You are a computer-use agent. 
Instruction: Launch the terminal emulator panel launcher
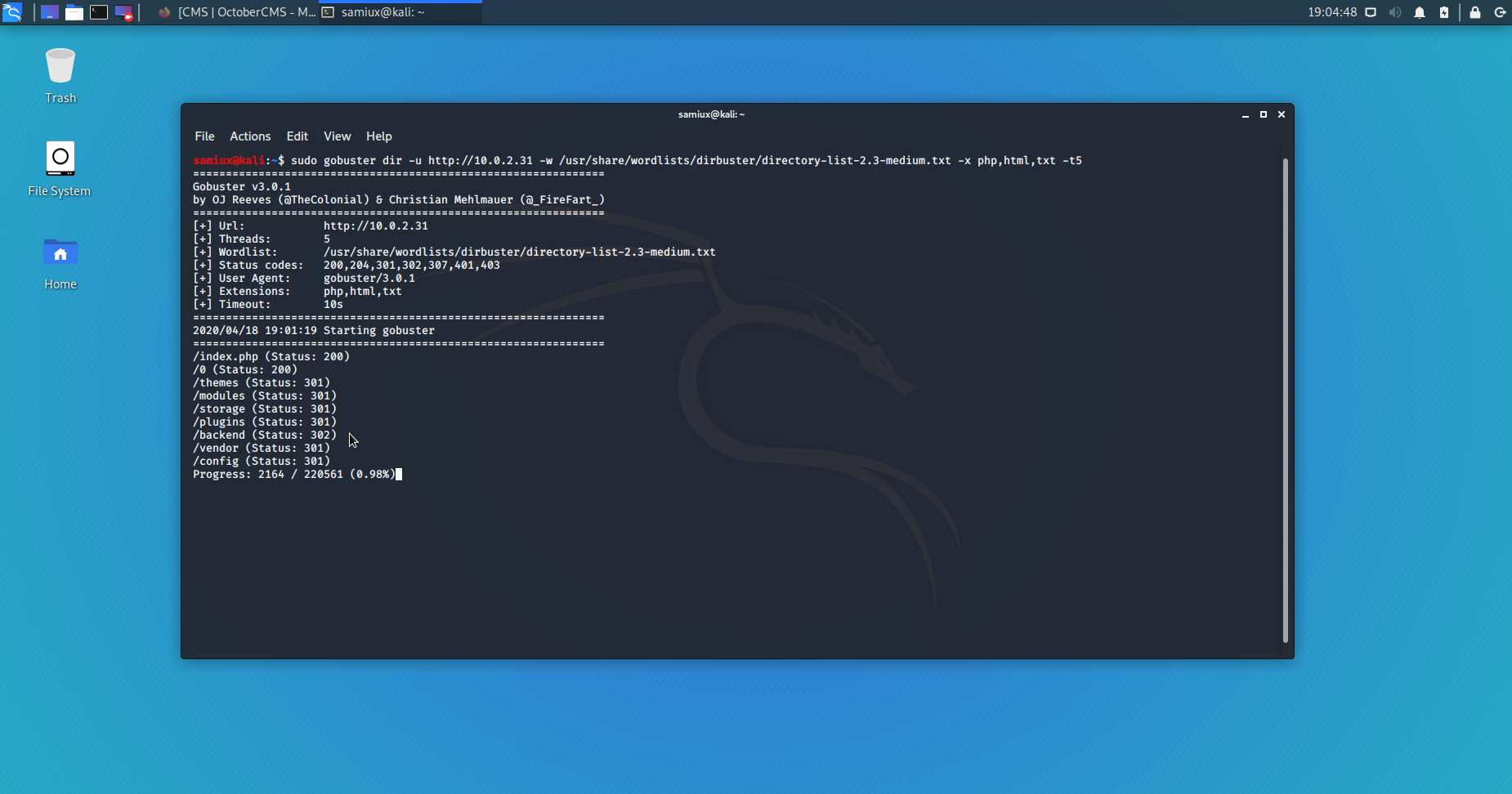99,12
